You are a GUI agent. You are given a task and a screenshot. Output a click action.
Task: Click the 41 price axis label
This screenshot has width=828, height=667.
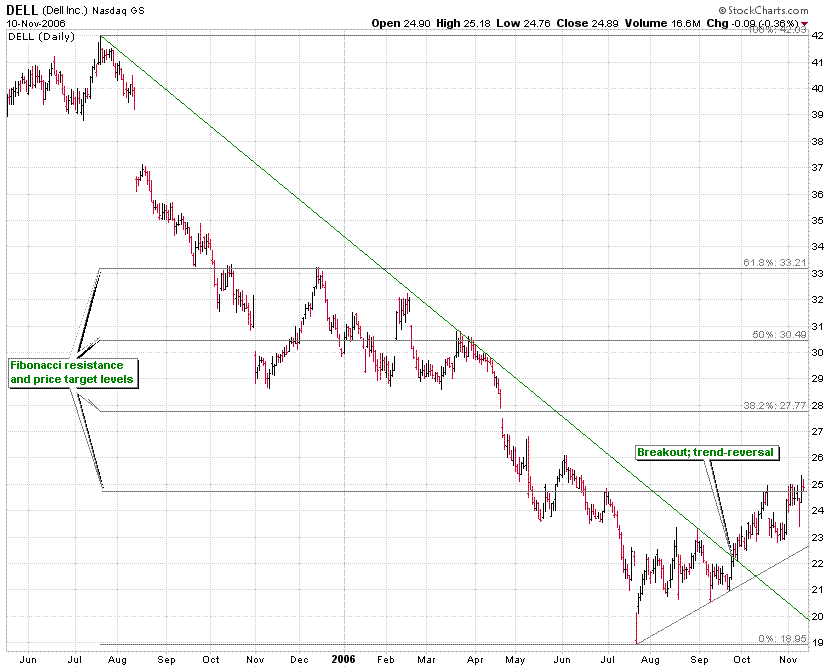pyautogui.click(x=817, y=62)
